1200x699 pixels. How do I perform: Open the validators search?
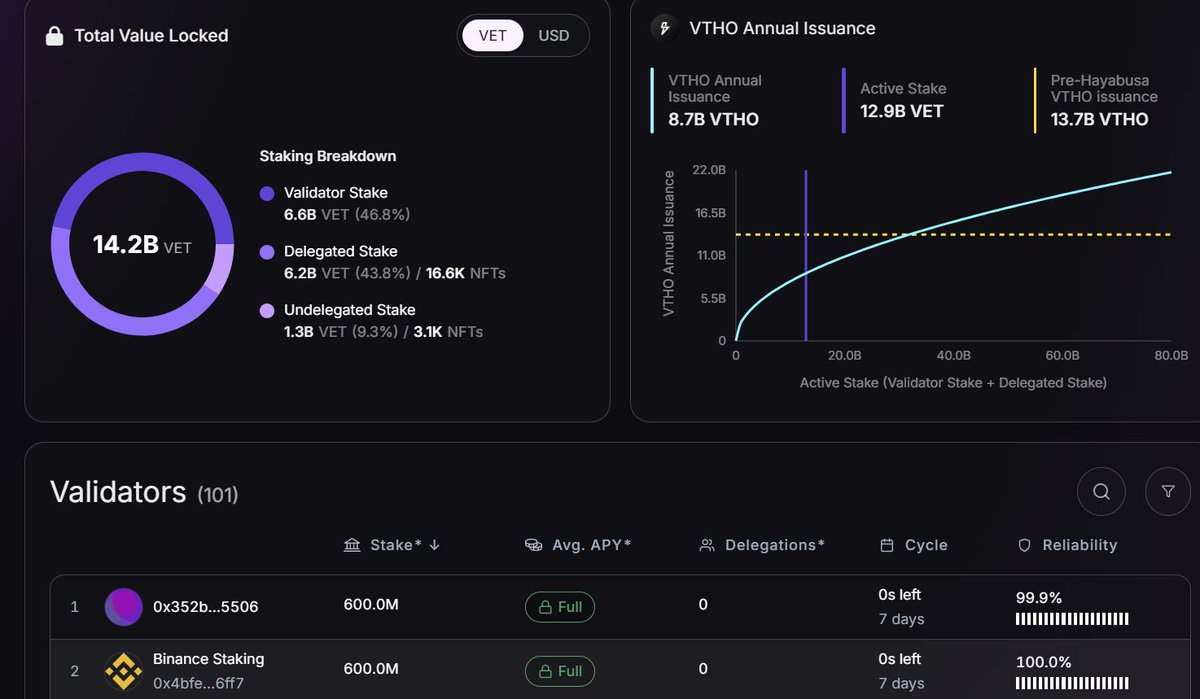1101,491
